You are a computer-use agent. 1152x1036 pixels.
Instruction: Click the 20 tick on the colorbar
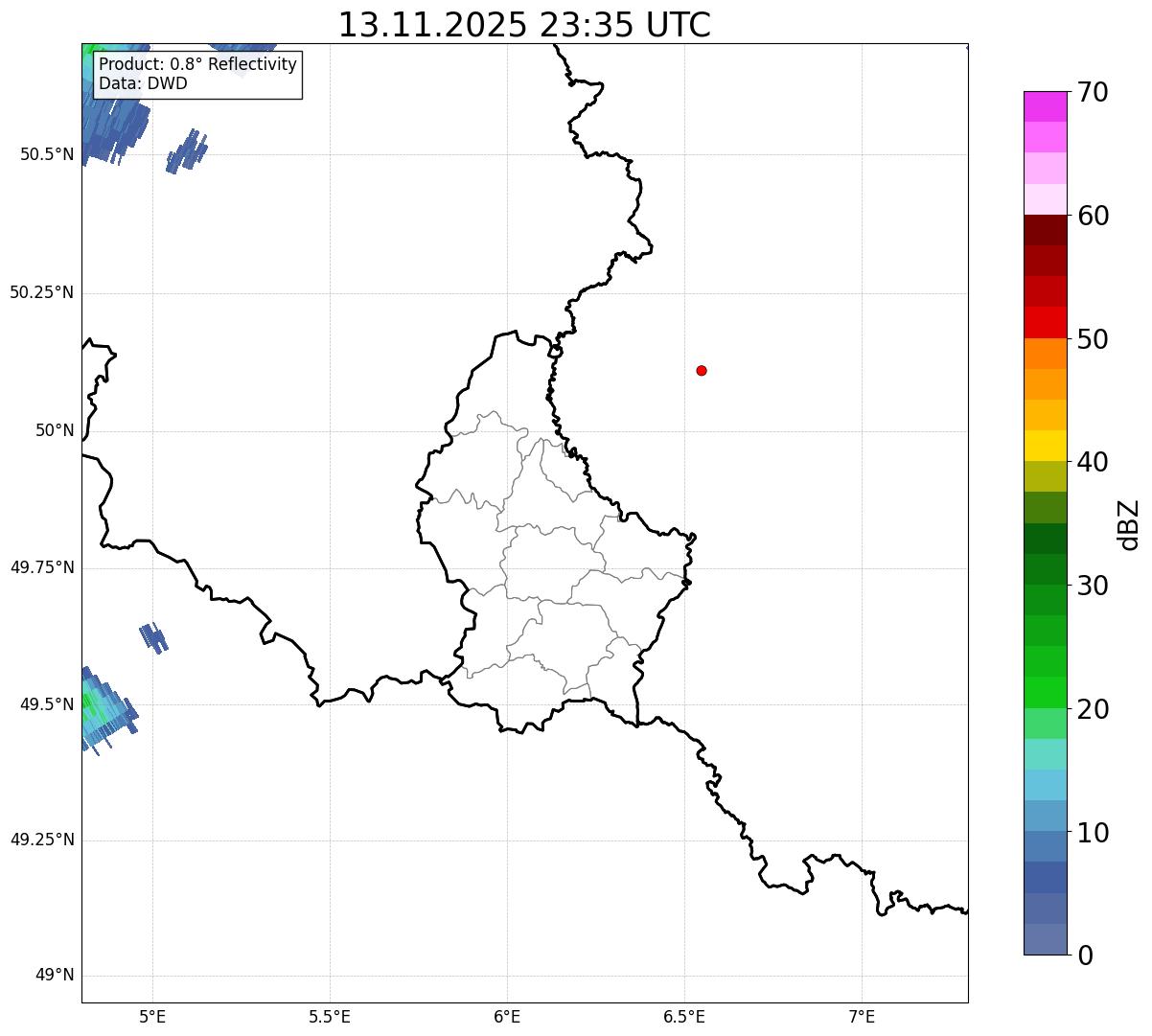point(1093,709)
